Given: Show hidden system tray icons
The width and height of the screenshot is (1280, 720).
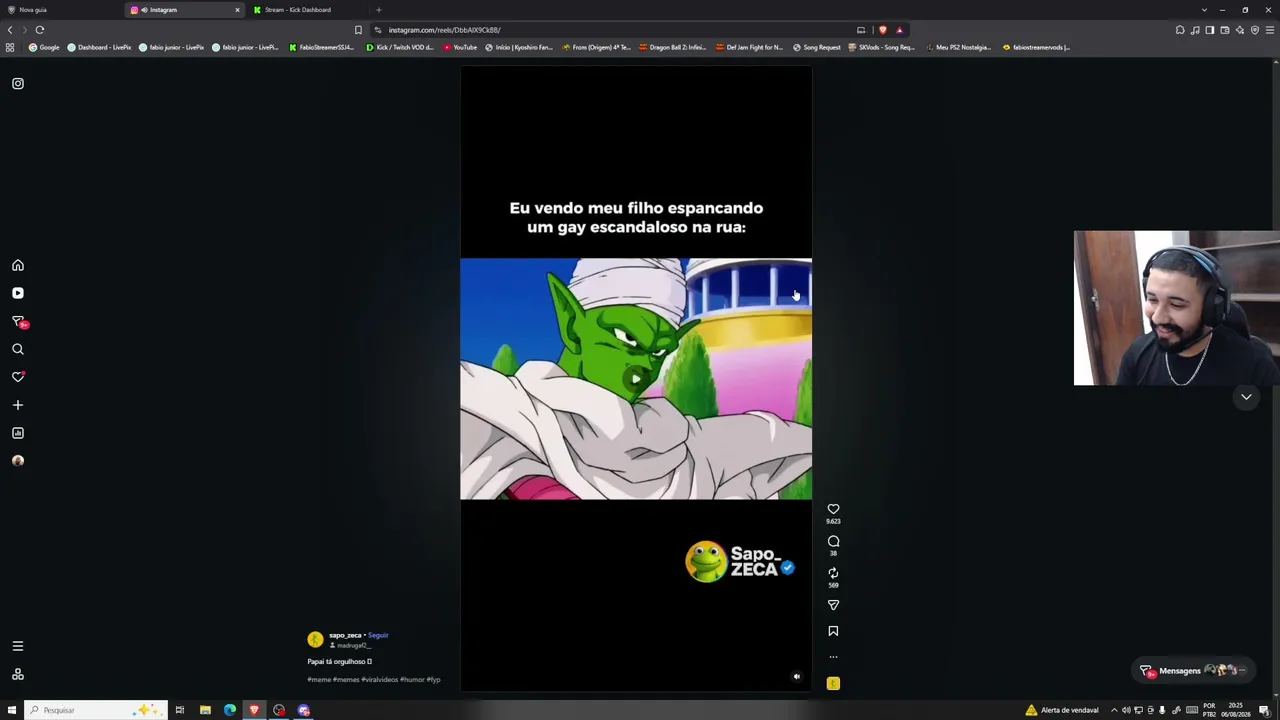Looking at the screenshot, I should (1114, 710).
